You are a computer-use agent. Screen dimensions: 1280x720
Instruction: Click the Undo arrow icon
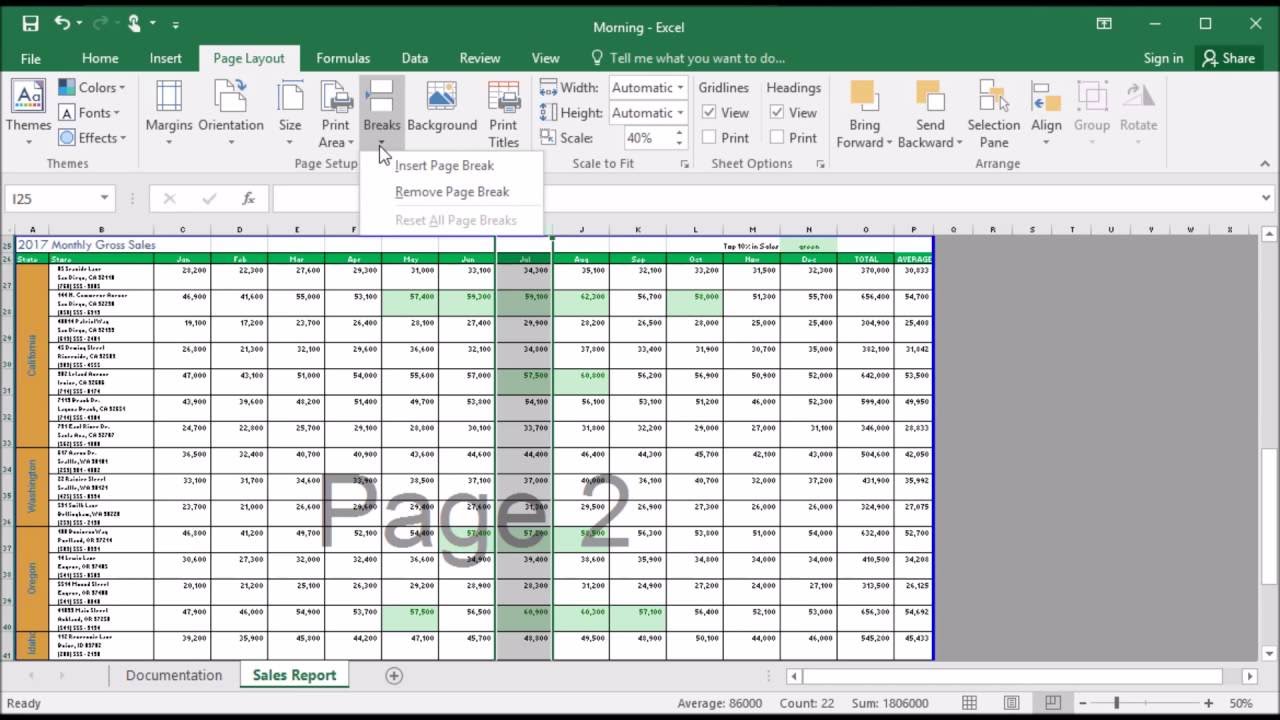pyautogui.click(x=62, y=24)
